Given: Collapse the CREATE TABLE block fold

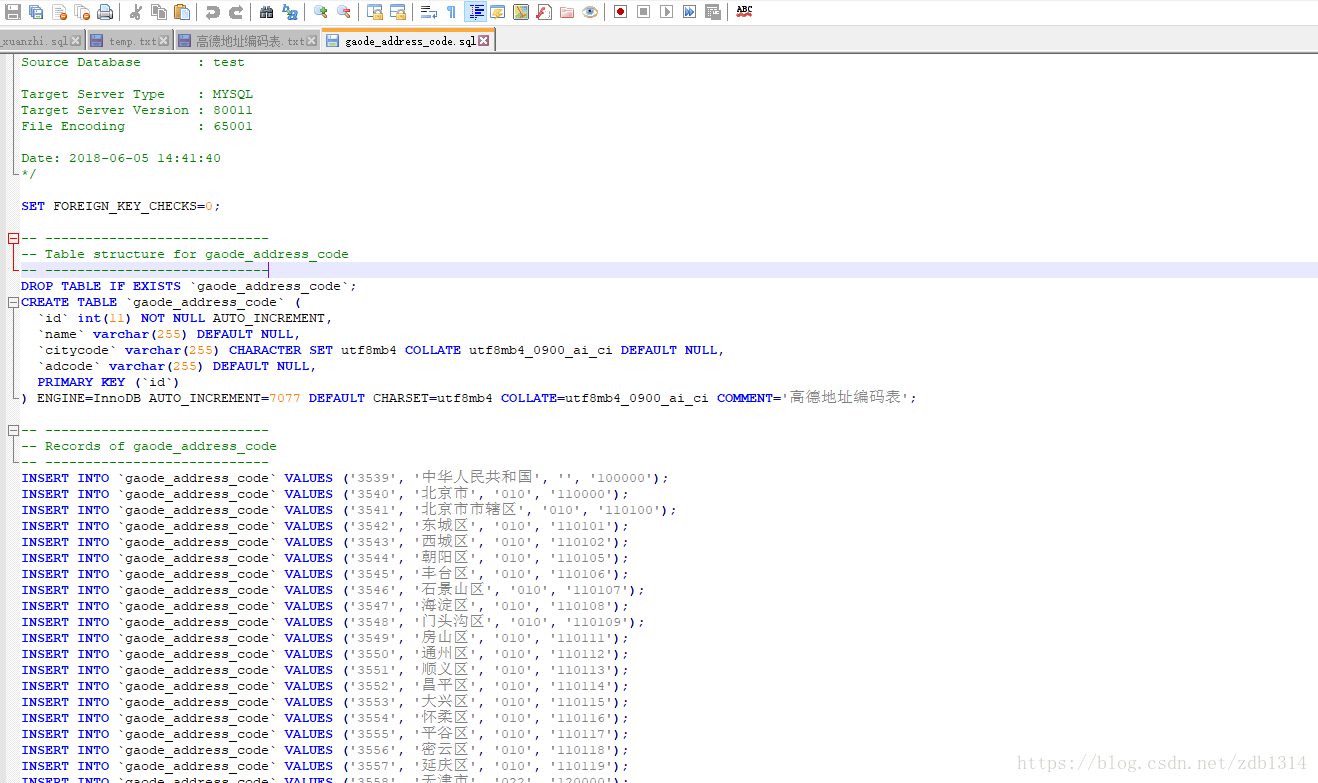Looking at the screenshot, I should [x=13, y=302].
